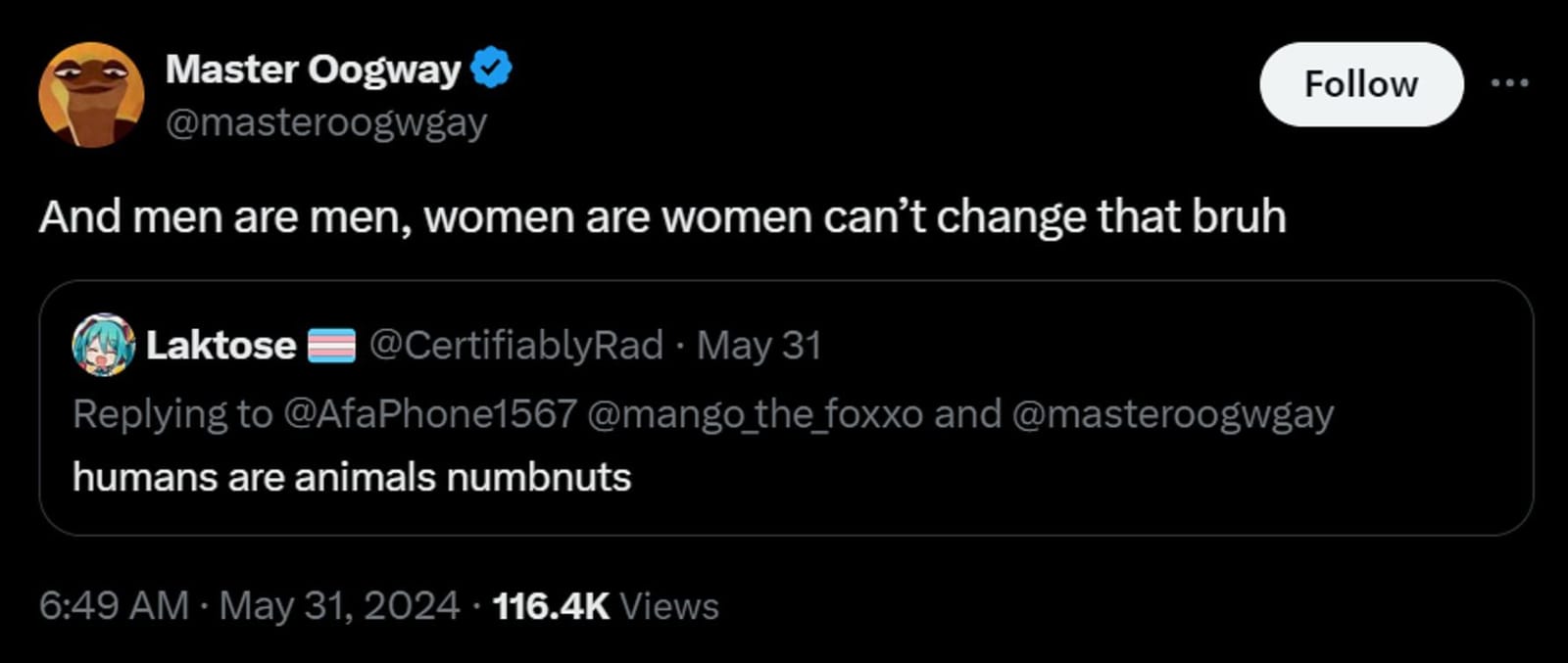Image resolution: width=1568 pixels, height=663 pixels.
Task: Select the Laktose display name
Action: (220, 345)
